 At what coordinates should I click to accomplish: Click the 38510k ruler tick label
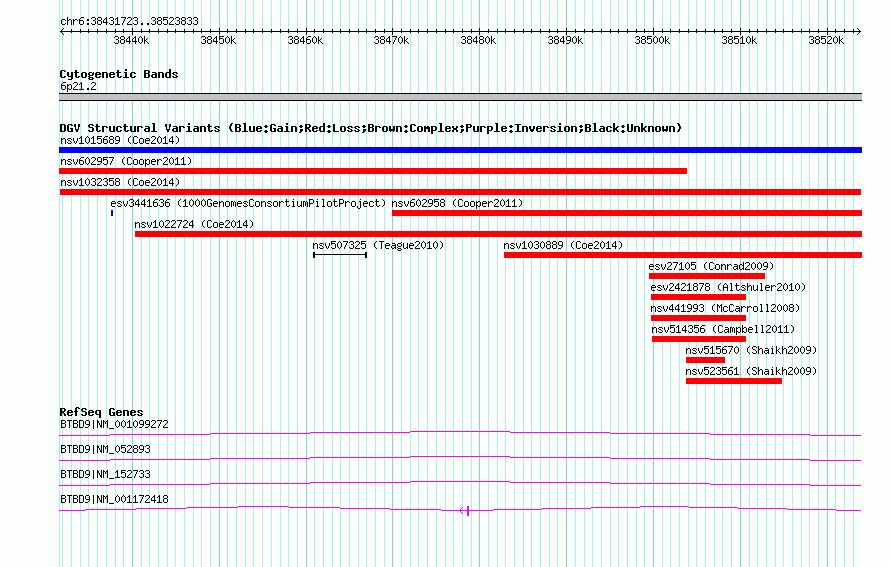pos(739,41)
